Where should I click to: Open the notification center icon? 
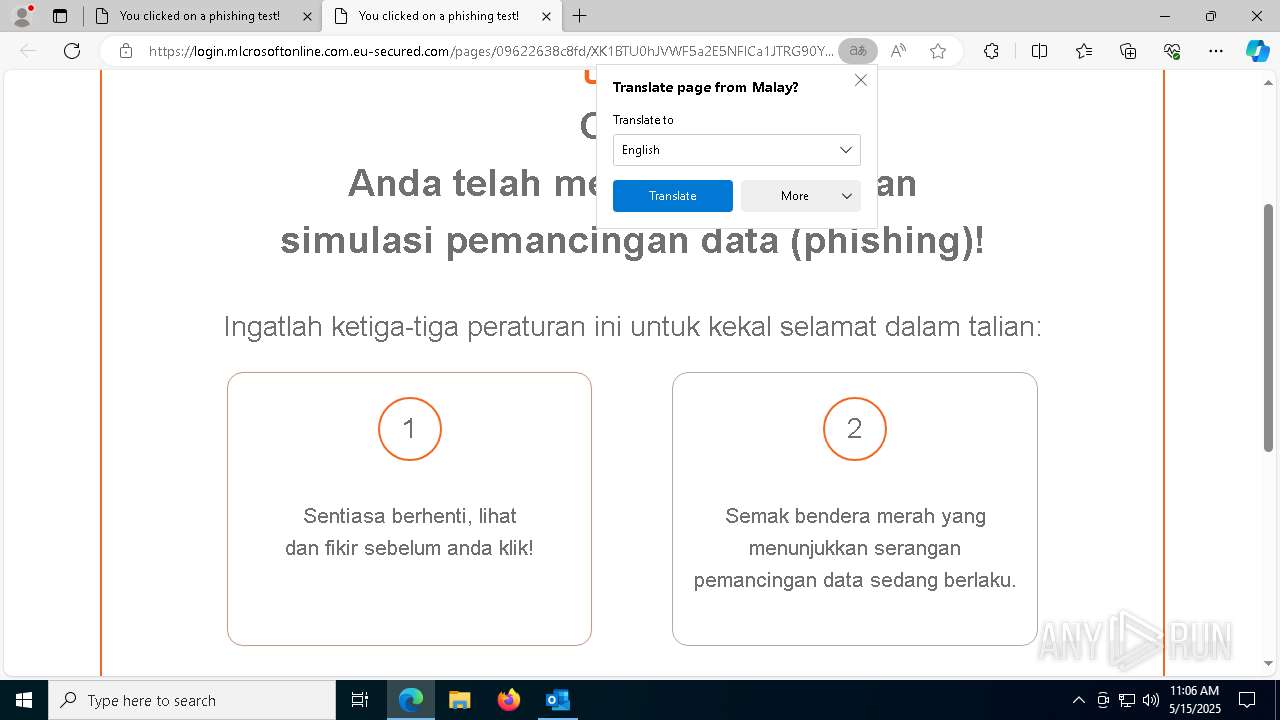click(1247, 700)
